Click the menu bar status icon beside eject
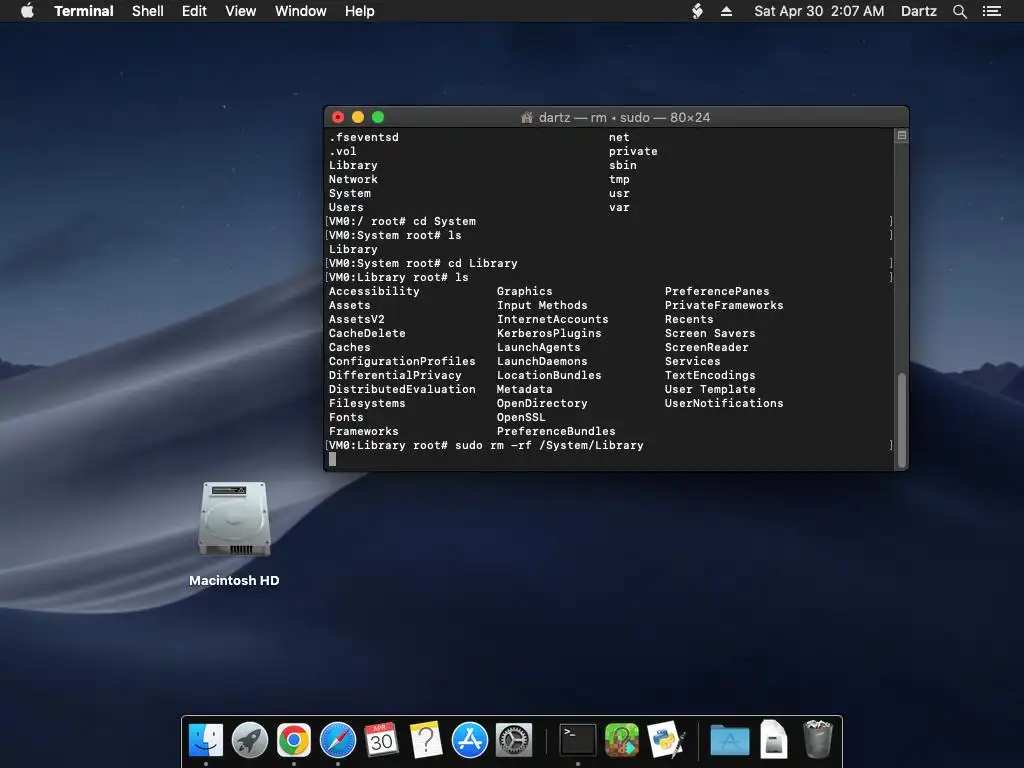Screen dimensions: 1024x768 pyautogui.click(x=697, y=11)
